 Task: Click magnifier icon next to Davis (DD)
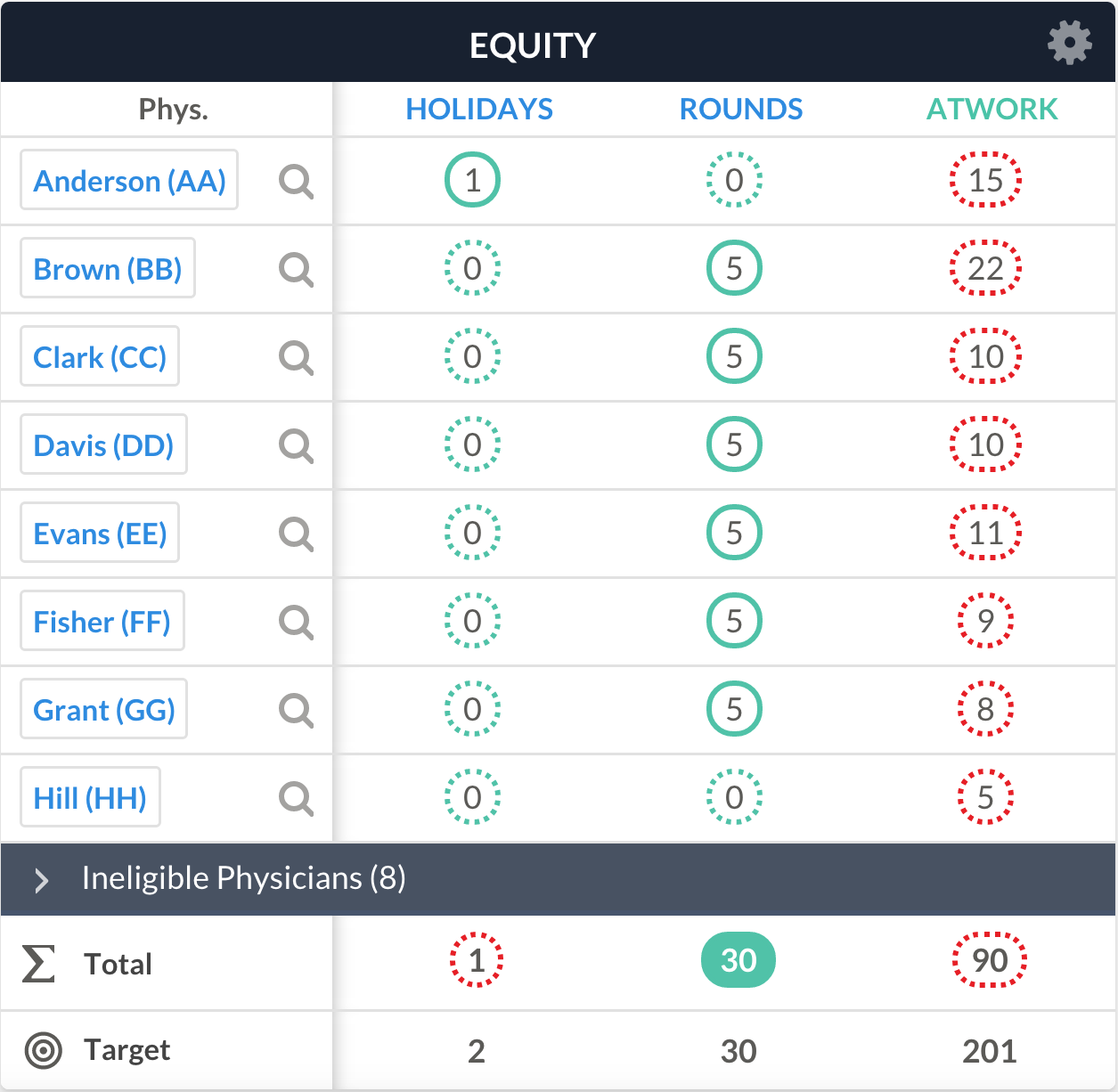point(296,445)
